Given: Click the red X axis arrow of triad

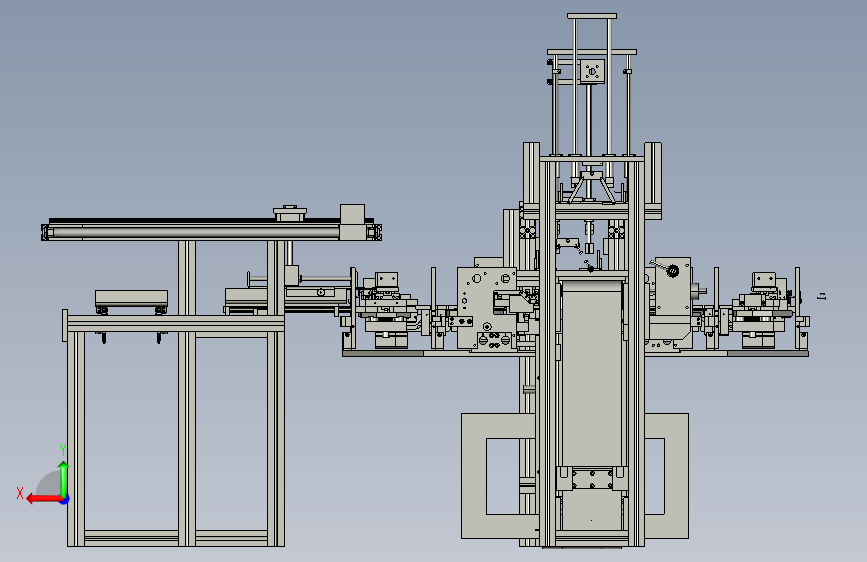Looking at the screenshot, I should pos(43,499).
